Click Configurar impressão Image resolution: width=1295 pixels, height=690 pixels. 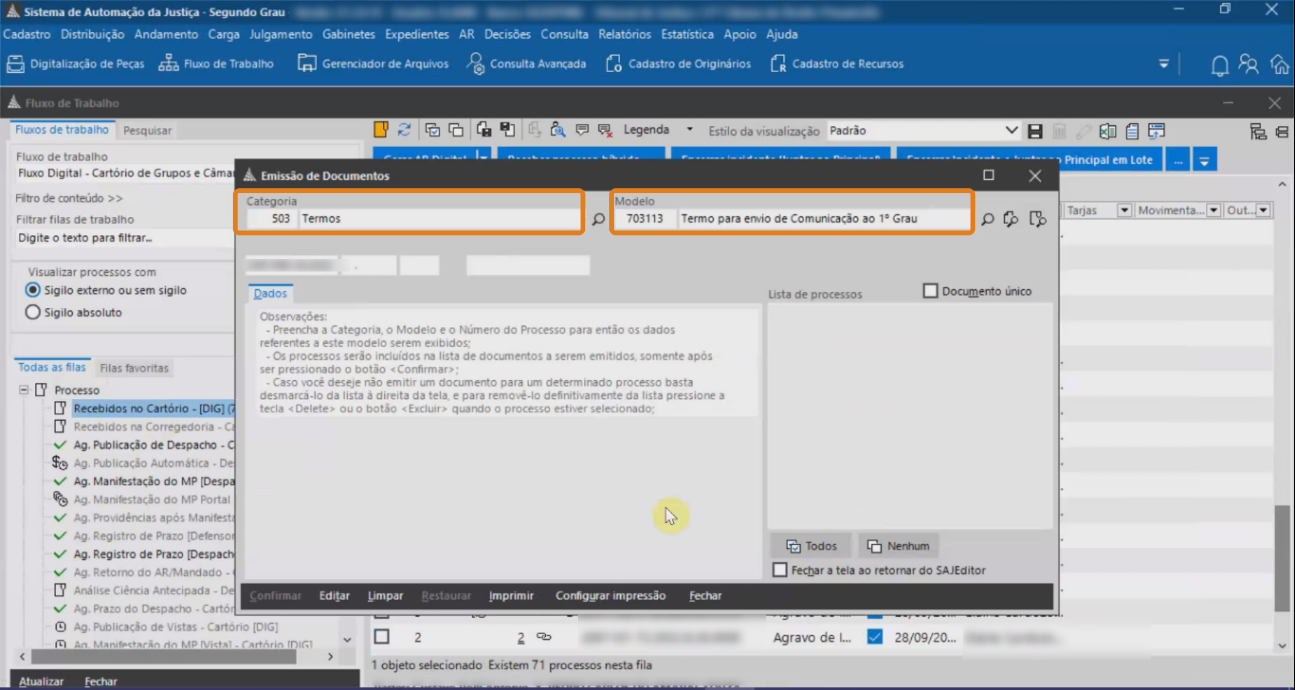[610, 596]
